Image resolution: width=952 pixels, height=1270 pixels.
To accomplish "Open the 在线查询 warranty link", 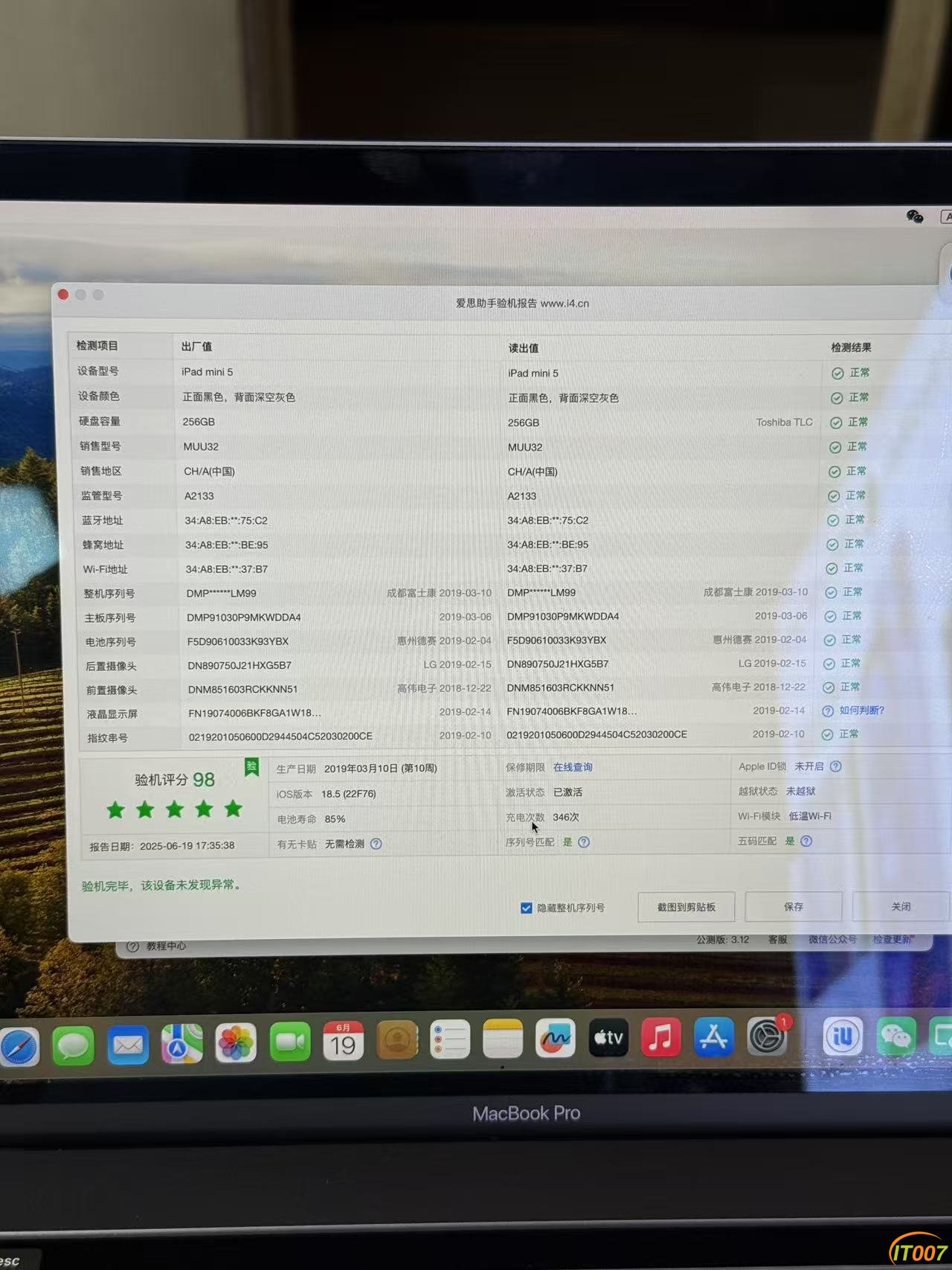I will (573, 767).
